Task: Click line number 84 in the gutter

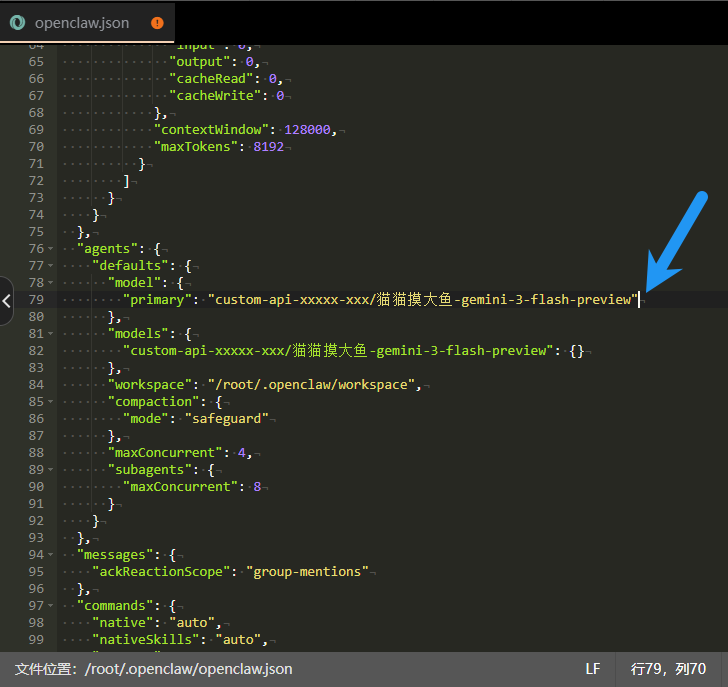Action: pyautogui.click(x=36, y=385)
